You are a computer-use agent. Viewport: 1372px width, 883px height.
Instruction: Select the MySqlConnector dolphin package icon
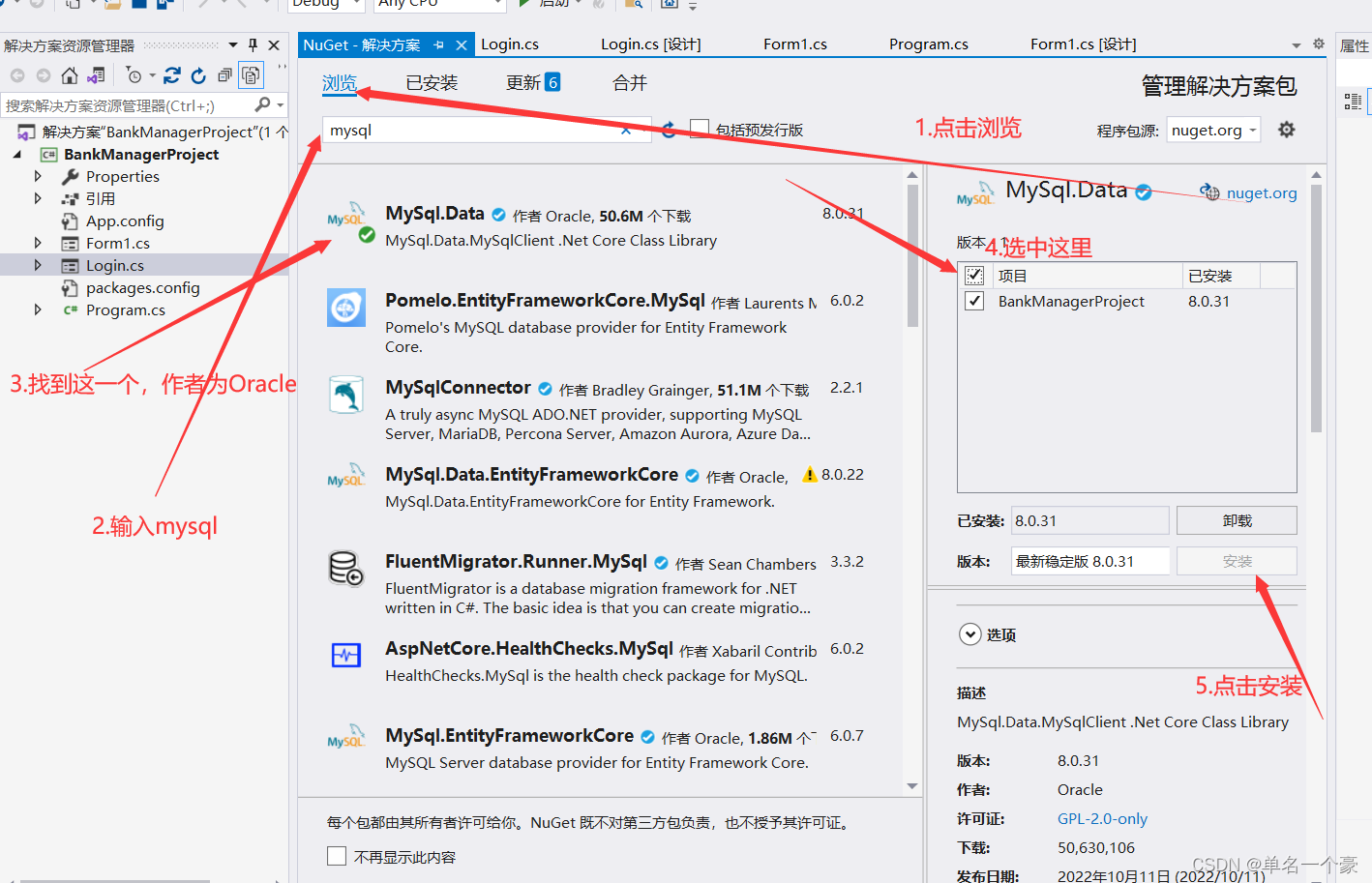(x=345, y=395)
